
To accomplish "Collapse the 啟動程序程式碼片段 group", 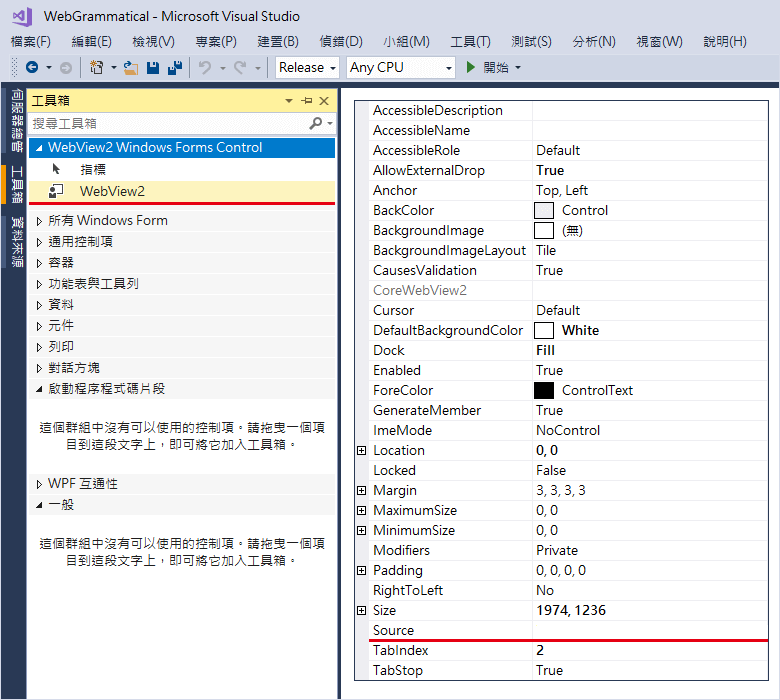I will 39,390.
